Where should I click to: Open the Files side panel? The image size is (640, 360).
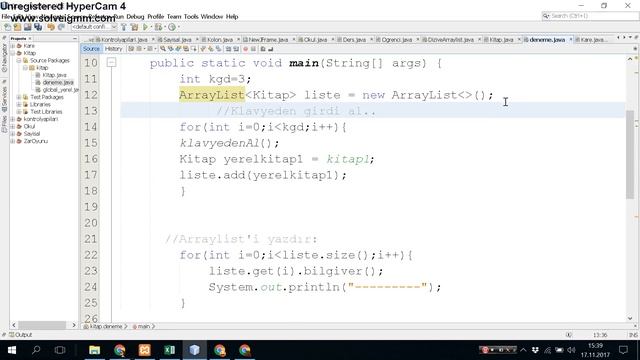(4, 124)
